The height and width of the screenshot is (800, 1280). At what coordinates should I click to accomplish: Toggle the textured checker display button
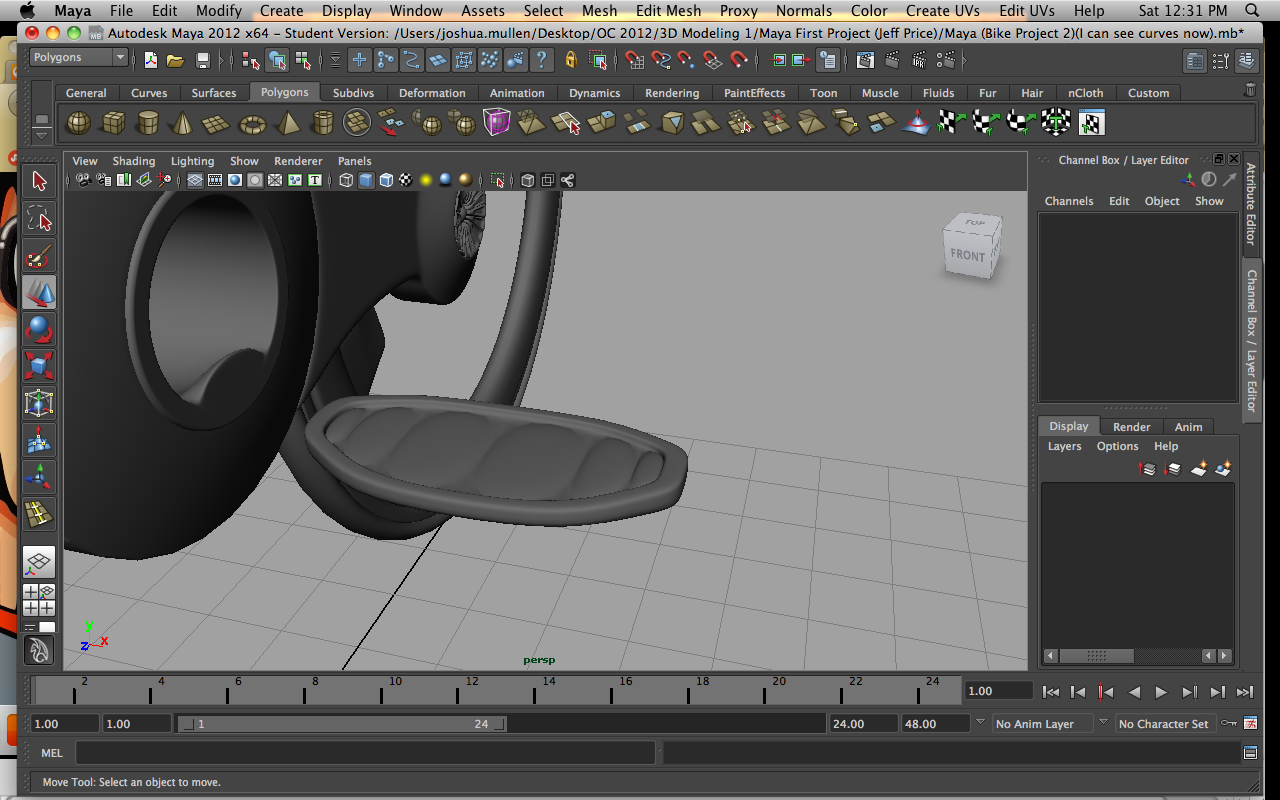pyautogui.click(x=405, y=180)
